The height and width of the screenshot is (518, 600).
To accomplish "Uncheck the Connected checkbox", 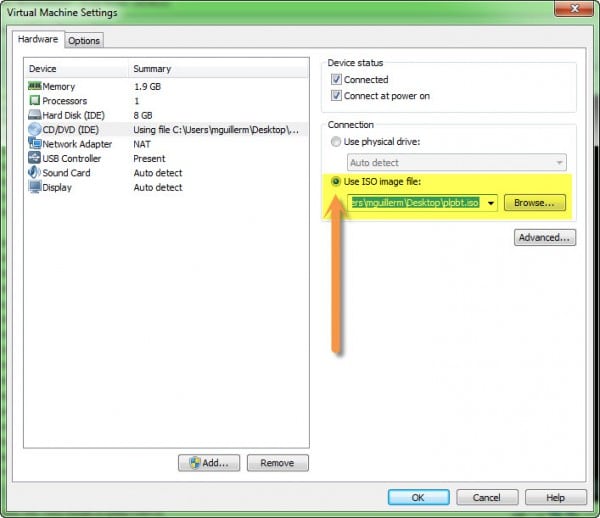I will point(337,80).
